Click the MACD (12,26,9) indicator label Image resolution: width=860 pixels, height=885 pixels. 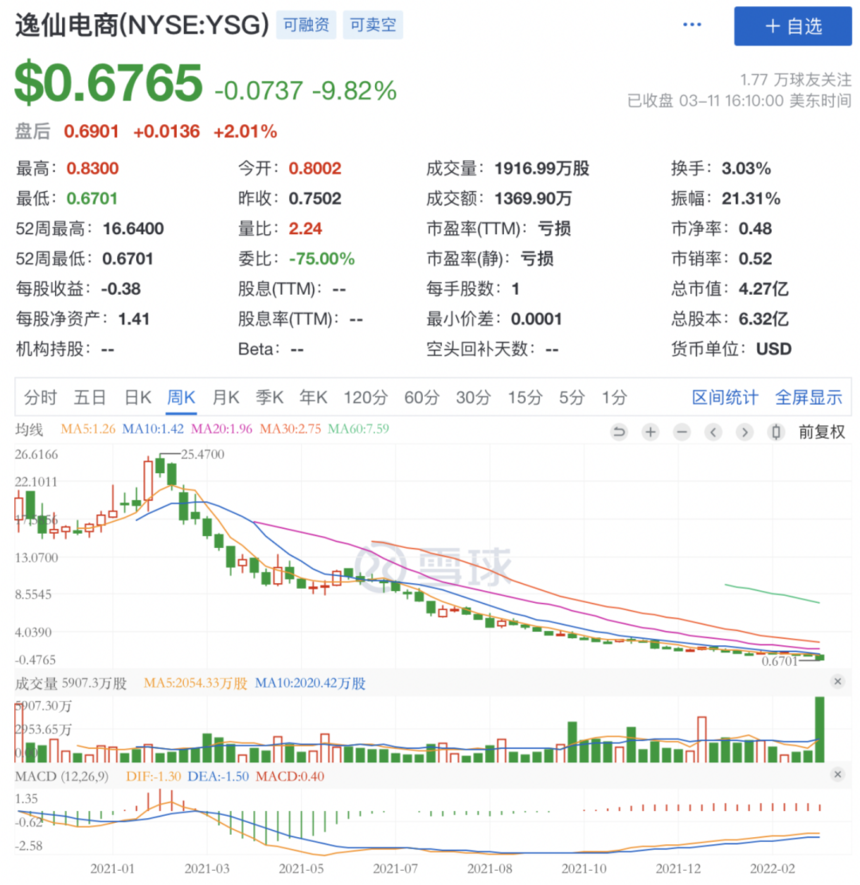tap(62, 777)
